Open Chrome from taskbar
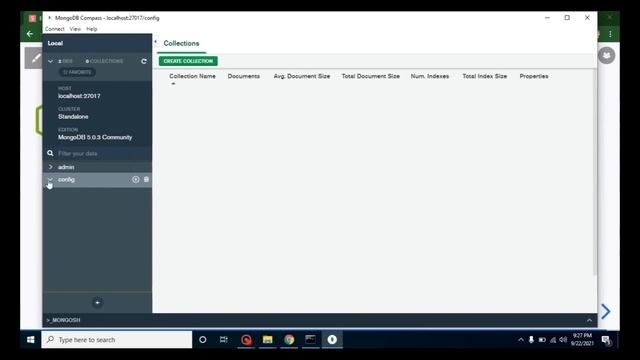This screenshot has width=640, height=360. tap(289, 340)
